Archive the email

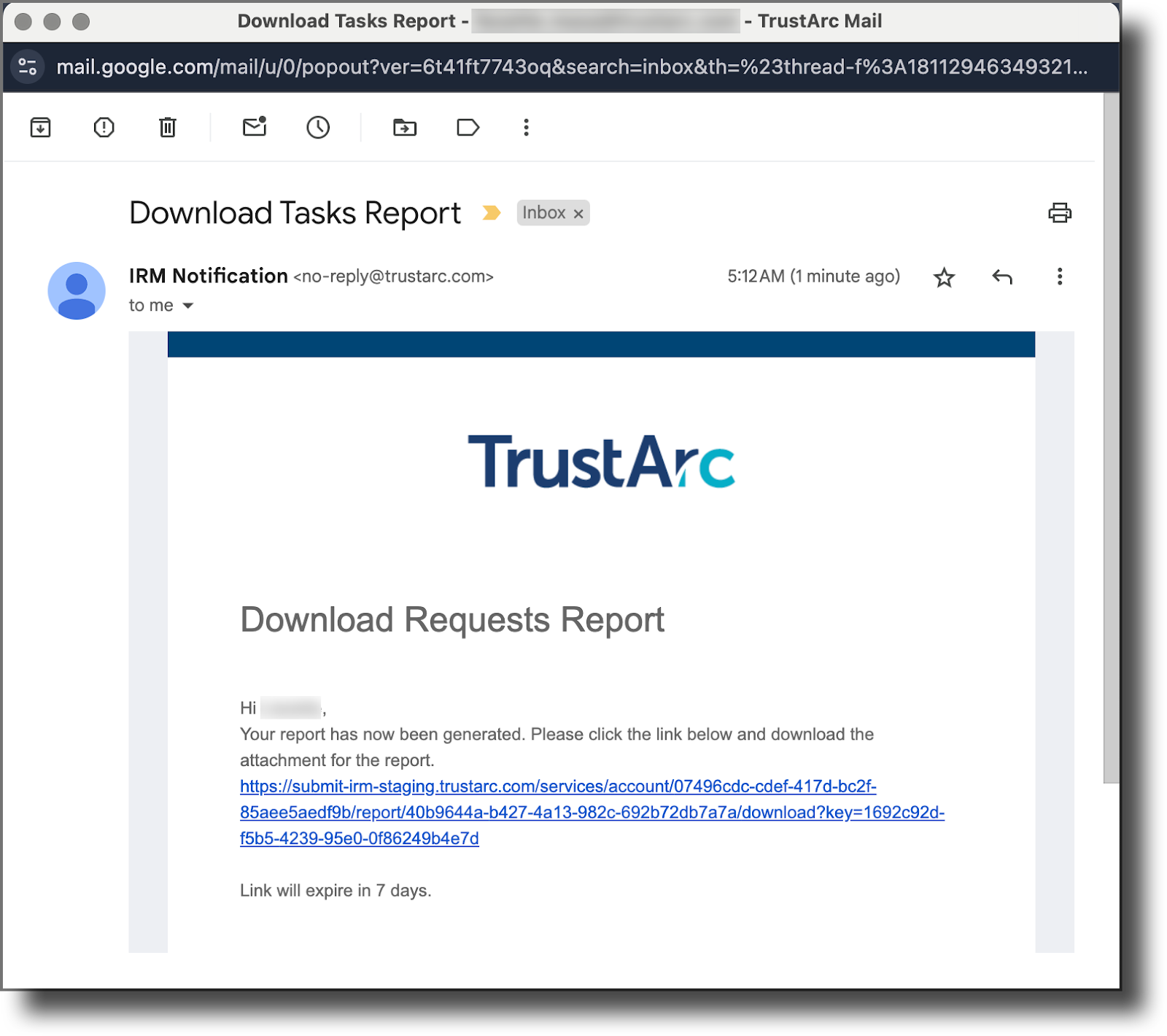[x=40, y=127]
